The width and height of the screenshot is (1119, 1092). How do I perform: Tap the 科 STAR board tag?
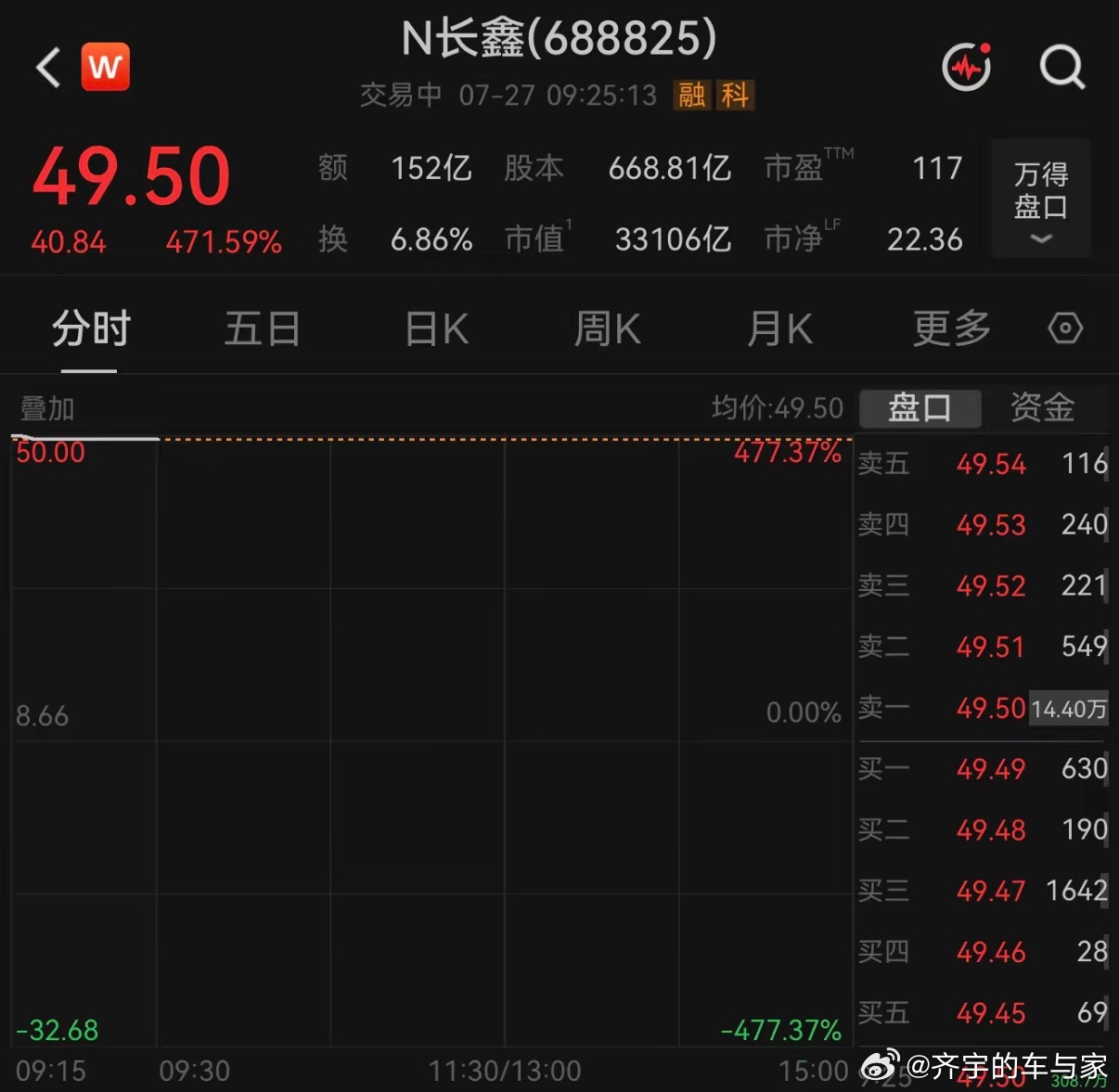tap(735, 95)
